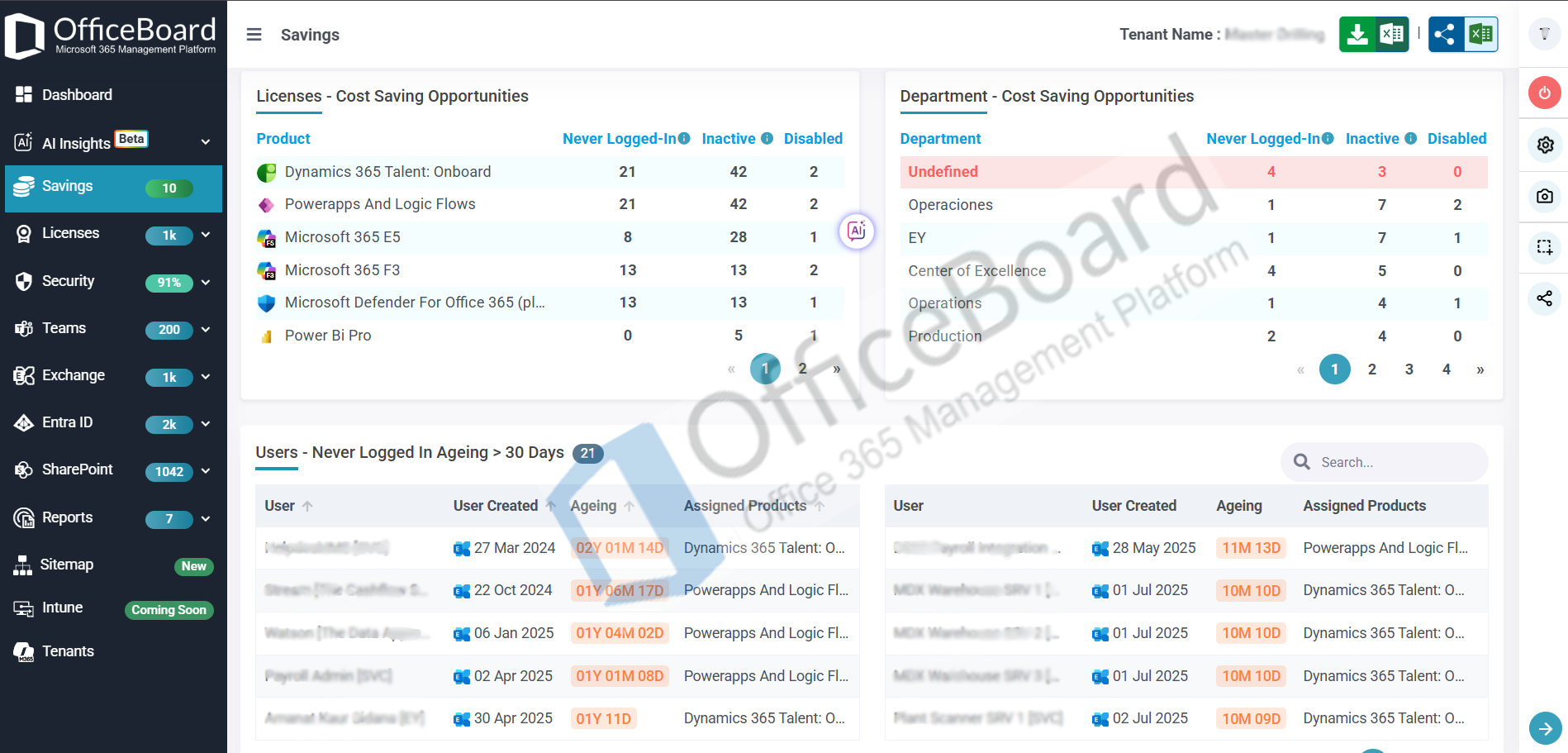1568x753 pixels.
Task: Click the Exchange icon beside 28 May 2025
Action: 1100,549
